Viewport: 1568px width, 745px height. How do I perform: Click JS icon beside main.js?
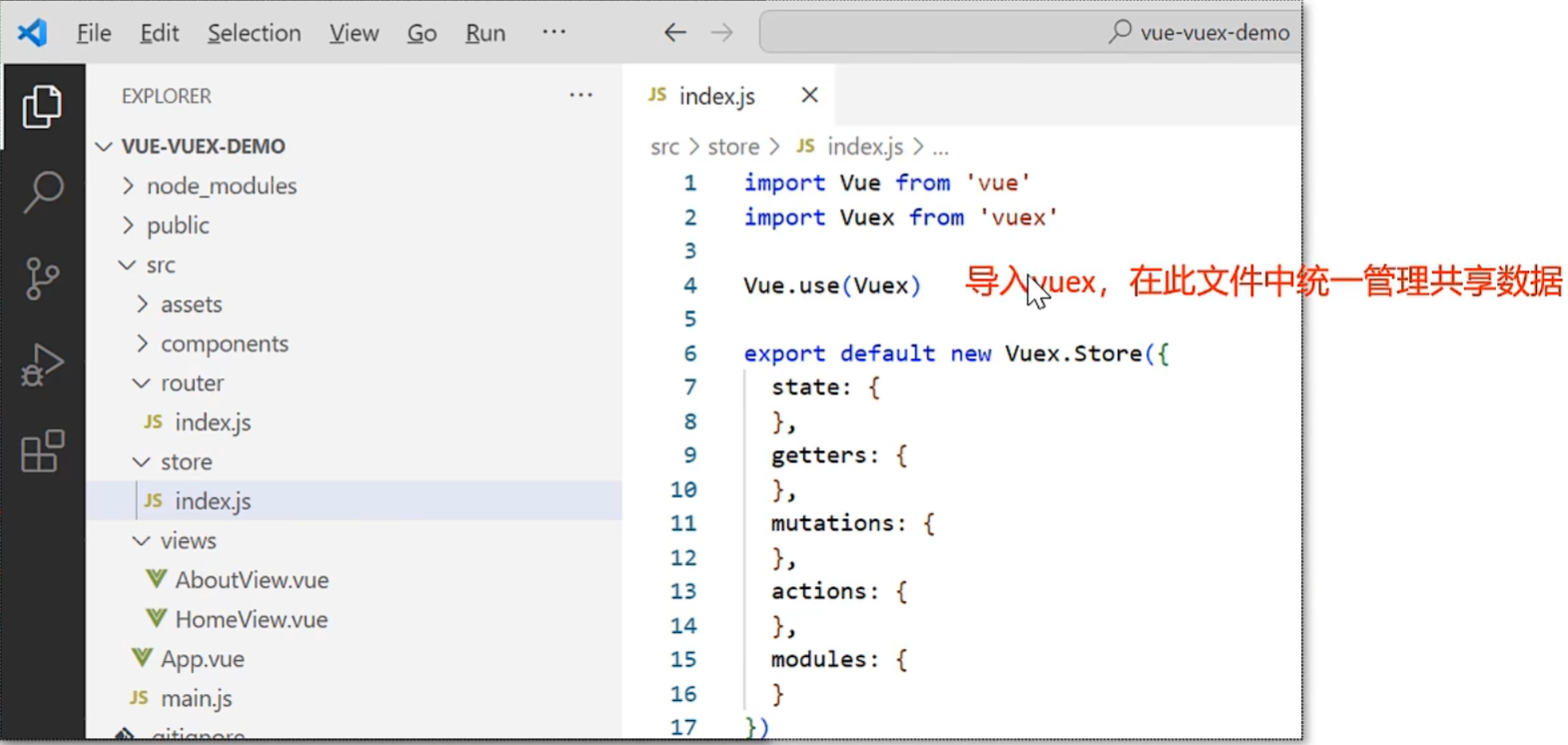[x=139, y=697]
